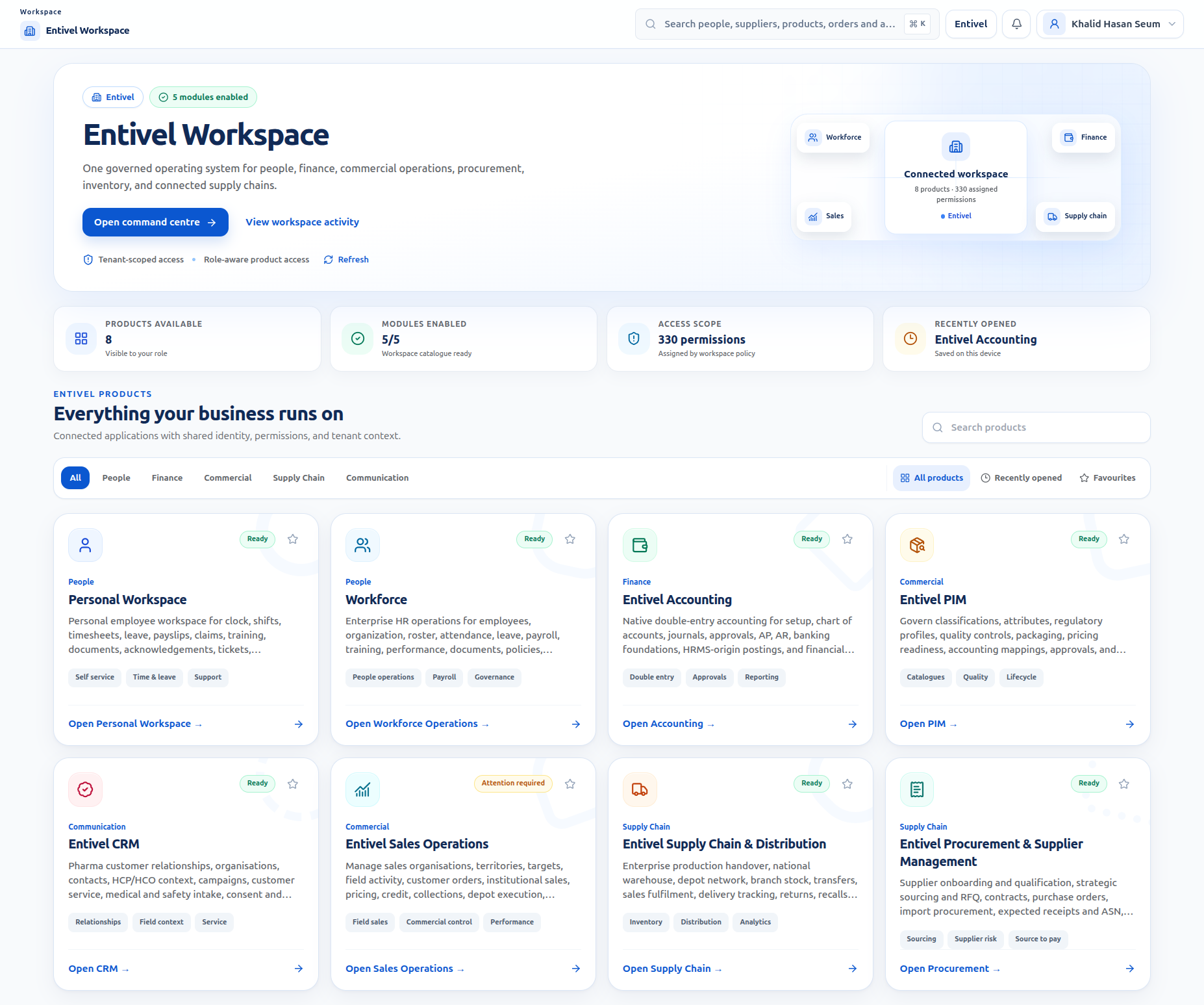1204x1005 pixels.
Task: Click the Procurement receipt icon
Action: click(x=917, y=789)
